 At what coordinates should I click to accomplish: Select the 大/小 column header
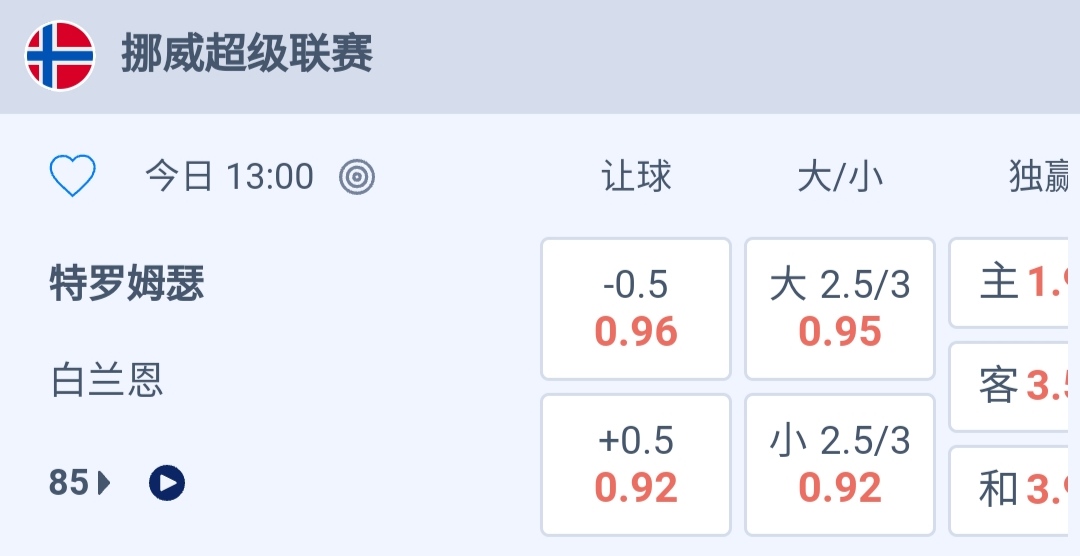point(840,177)
